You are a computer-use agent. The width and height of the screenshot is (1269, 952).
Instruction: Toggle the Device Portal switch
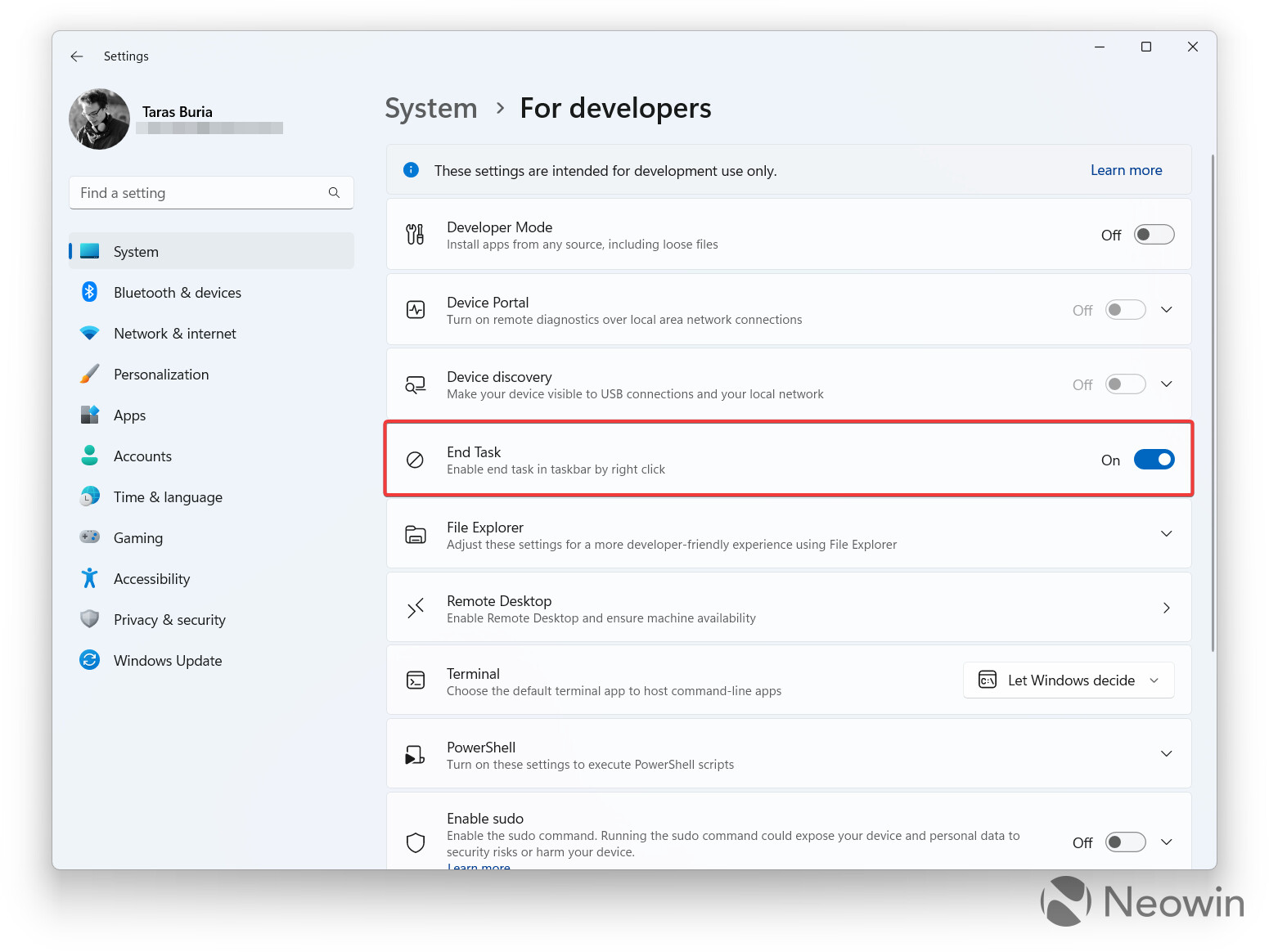1126,310
